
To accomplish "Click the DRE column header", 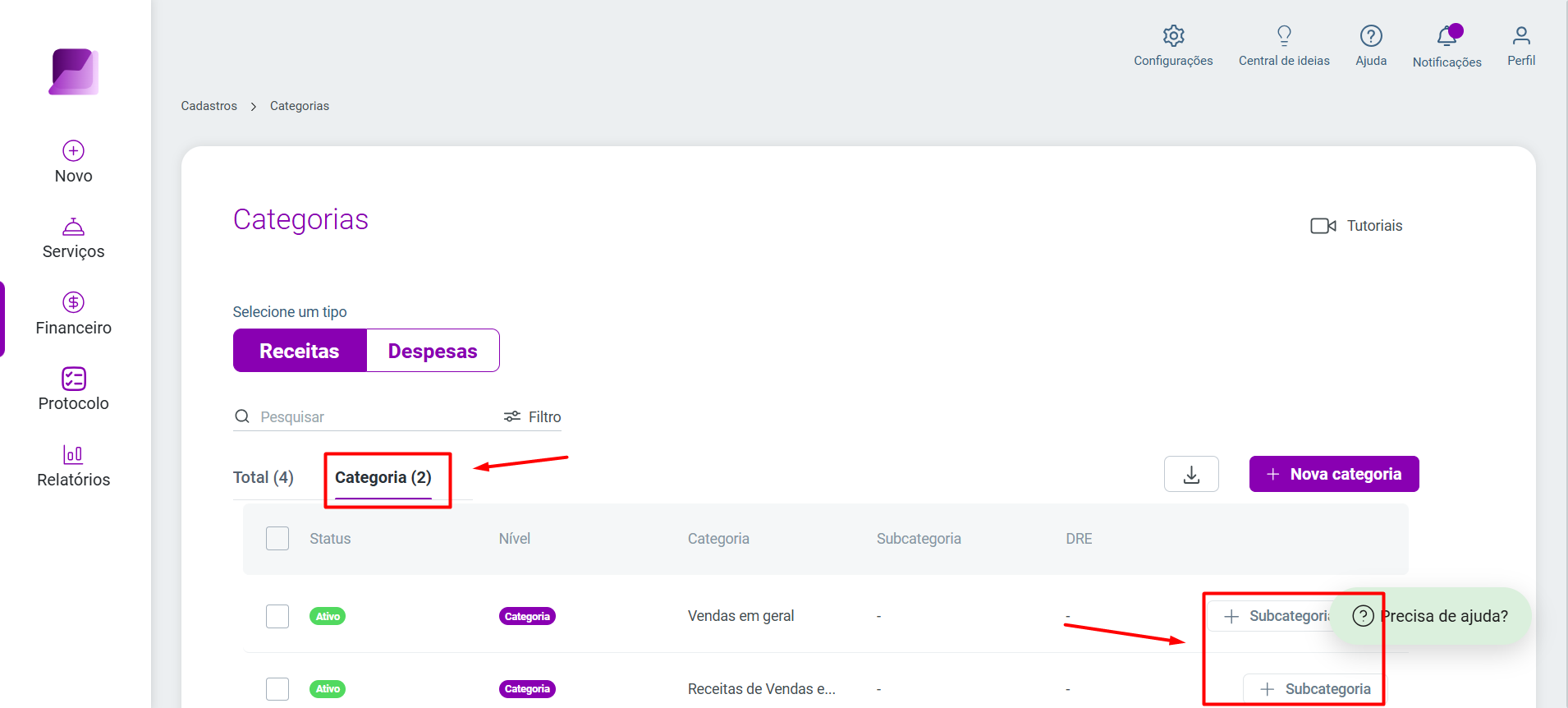I will [x=1079, y=539].
